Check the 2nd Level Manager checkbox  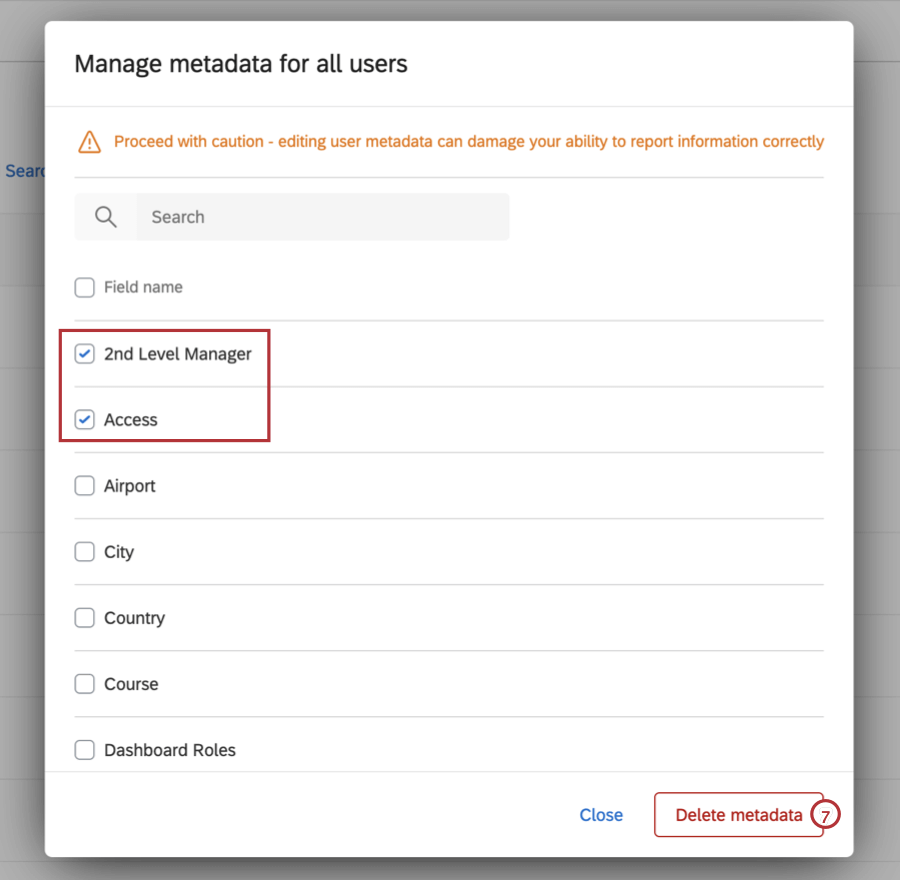[x=84, y=353]
